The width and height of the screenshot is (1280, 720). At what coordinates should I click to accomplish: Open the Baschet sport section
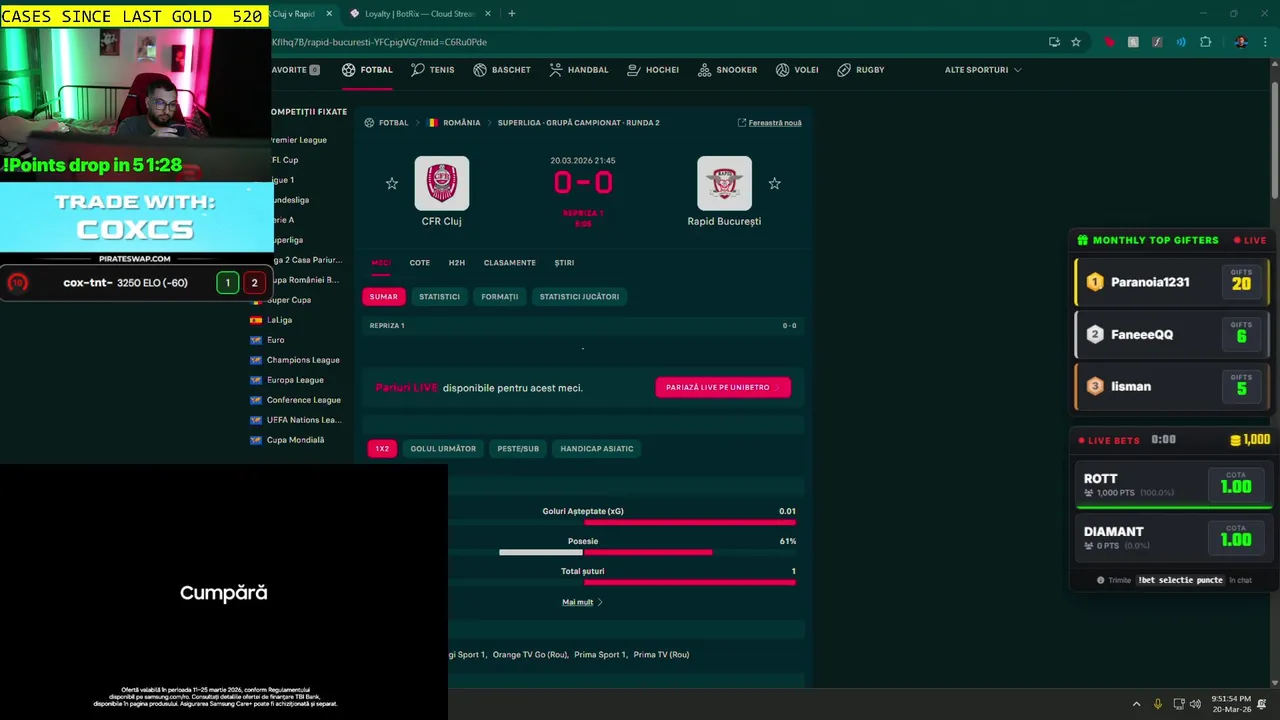(501, 70)
